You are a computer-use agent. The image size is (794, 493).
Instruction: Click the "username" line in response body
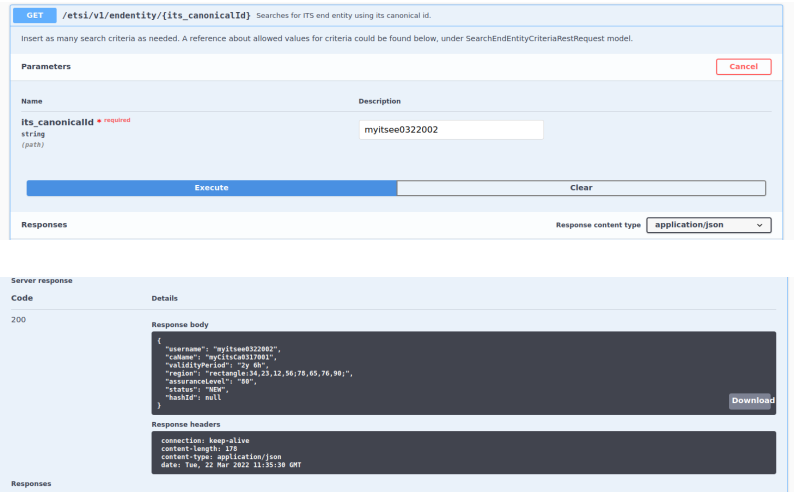[222, 348]
